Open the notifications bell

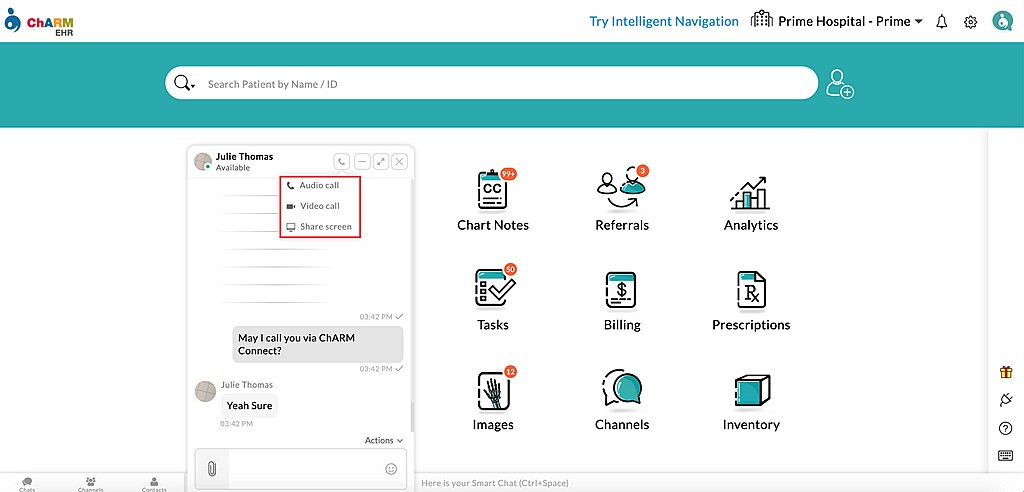(941, 22)
